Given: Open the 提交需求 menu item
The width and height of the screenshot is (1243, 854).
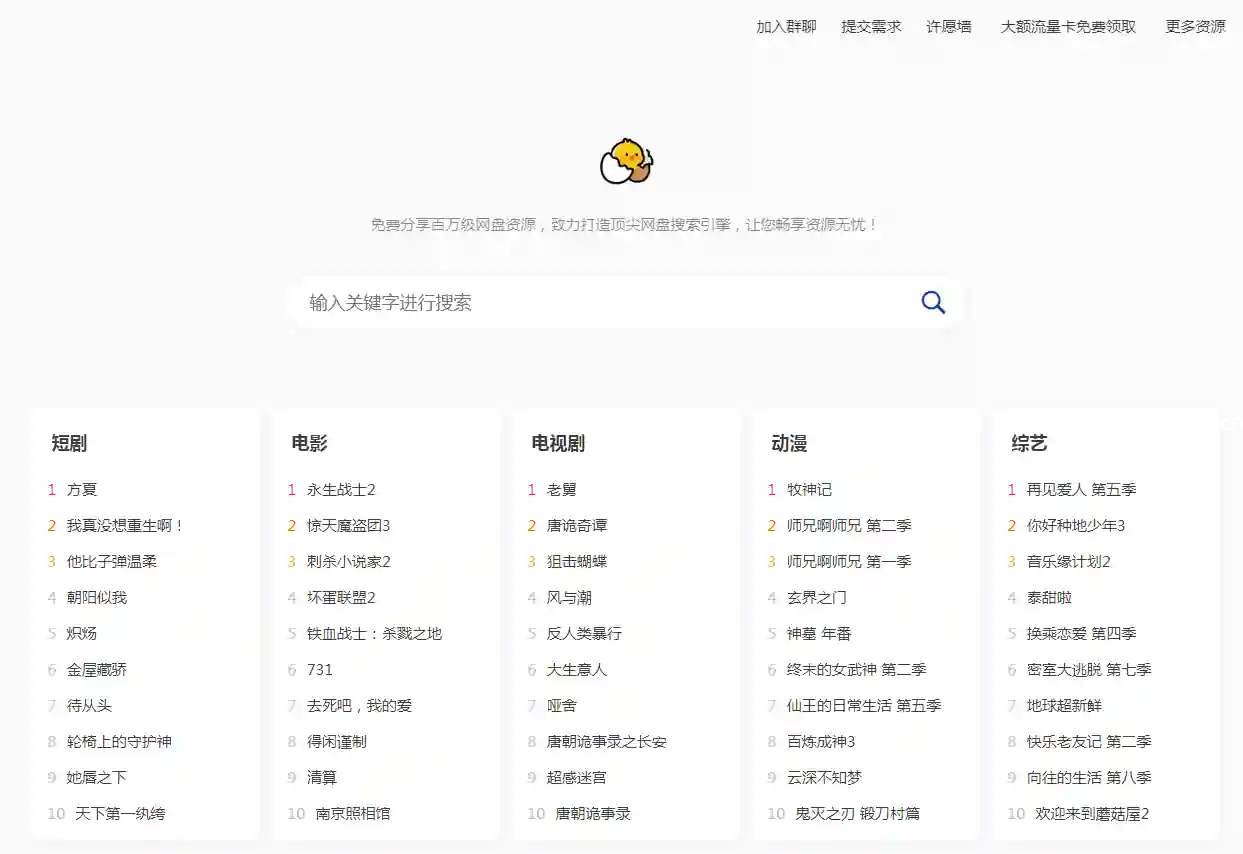Looking at the screenshot, I should pos(871,27).
